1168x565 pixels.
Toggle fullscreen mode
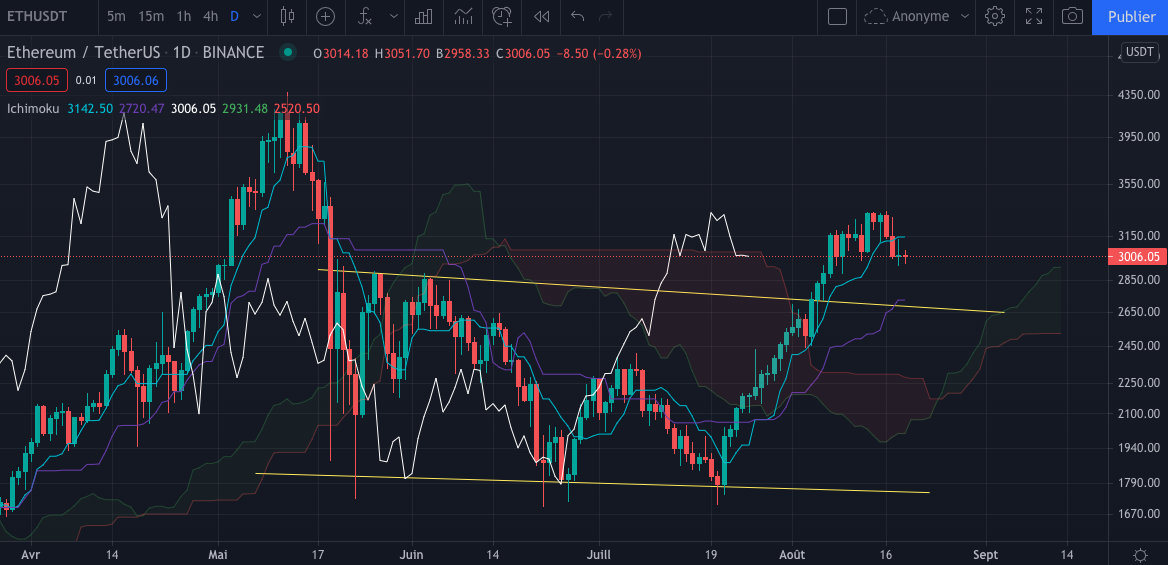tap(1034, 16)
